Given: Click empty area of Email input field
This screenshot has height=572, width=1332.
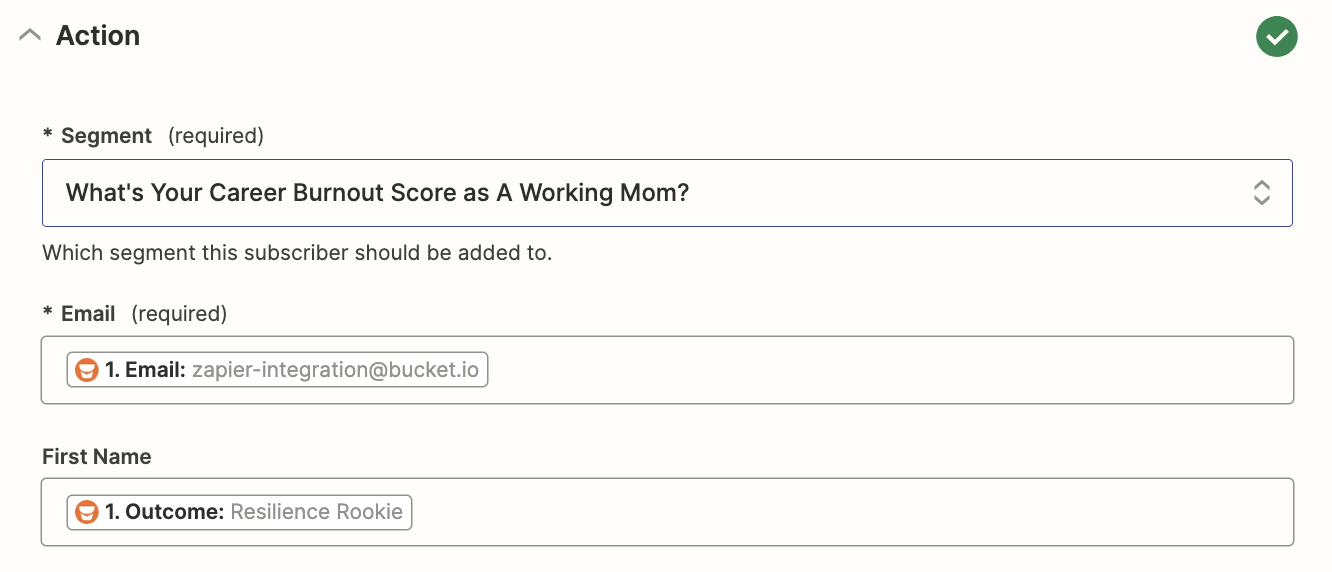Looking at the screenshot, I should point(880,370).
